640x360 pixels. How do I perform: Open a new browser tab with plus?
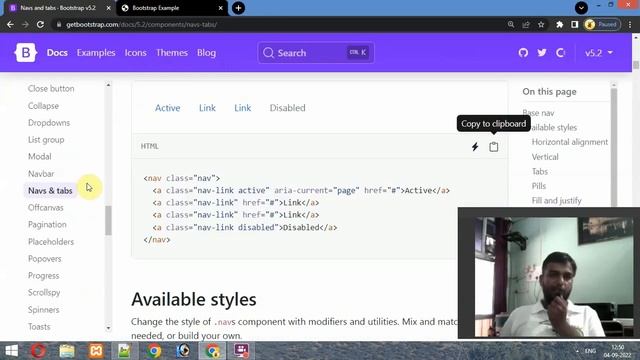pos(238,8)
